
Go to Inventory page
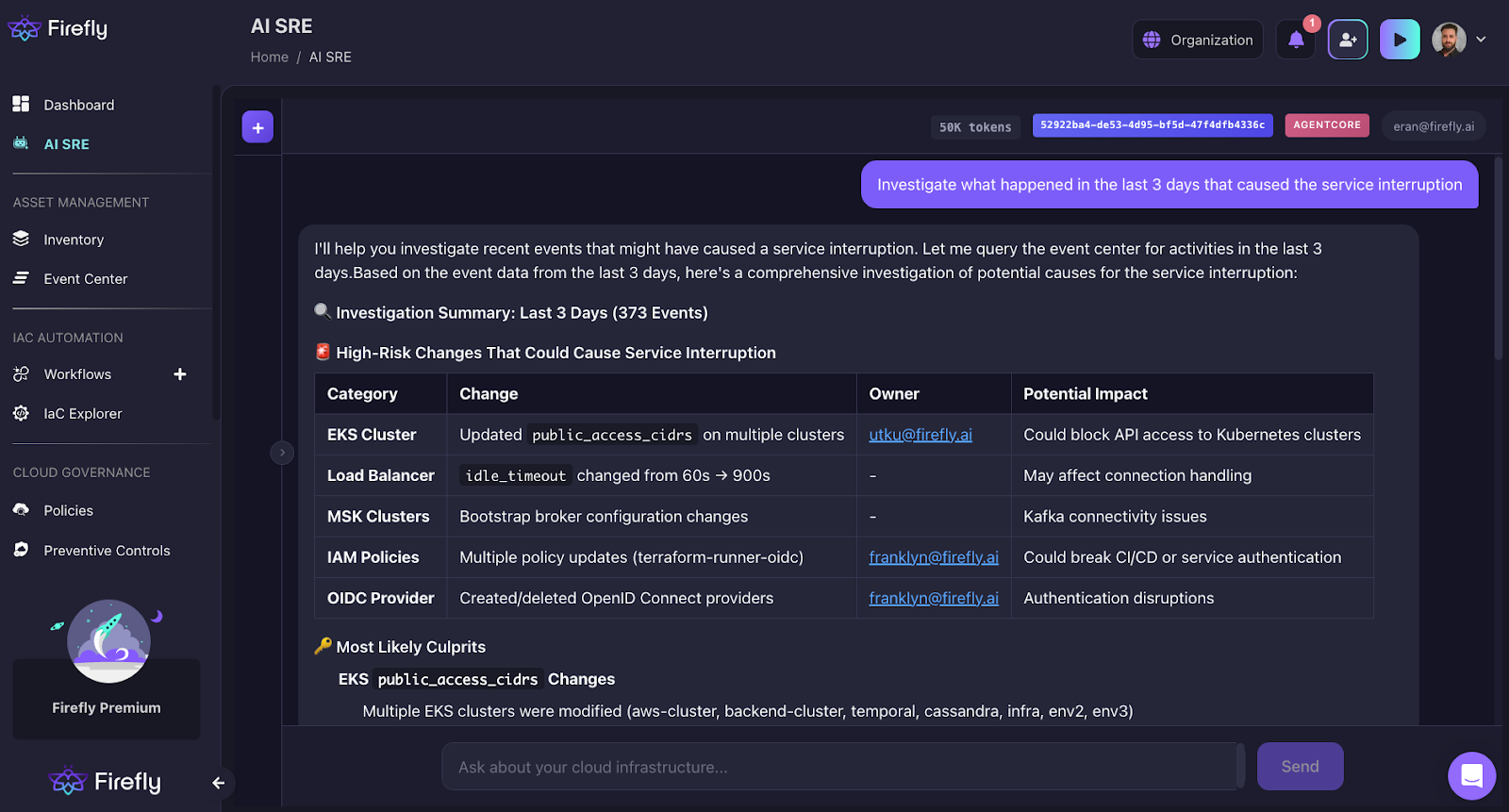pyautogui.click(x=74, y=240)
